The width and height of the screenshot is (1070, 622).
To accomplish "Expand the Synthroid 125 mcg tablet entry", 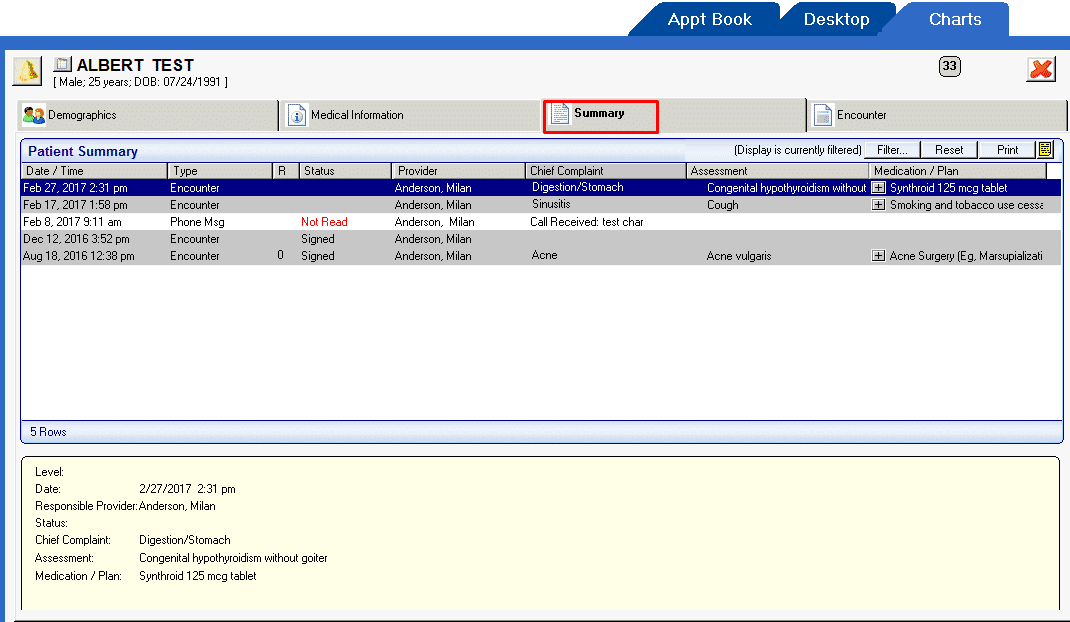I will [x=878, y=187].
